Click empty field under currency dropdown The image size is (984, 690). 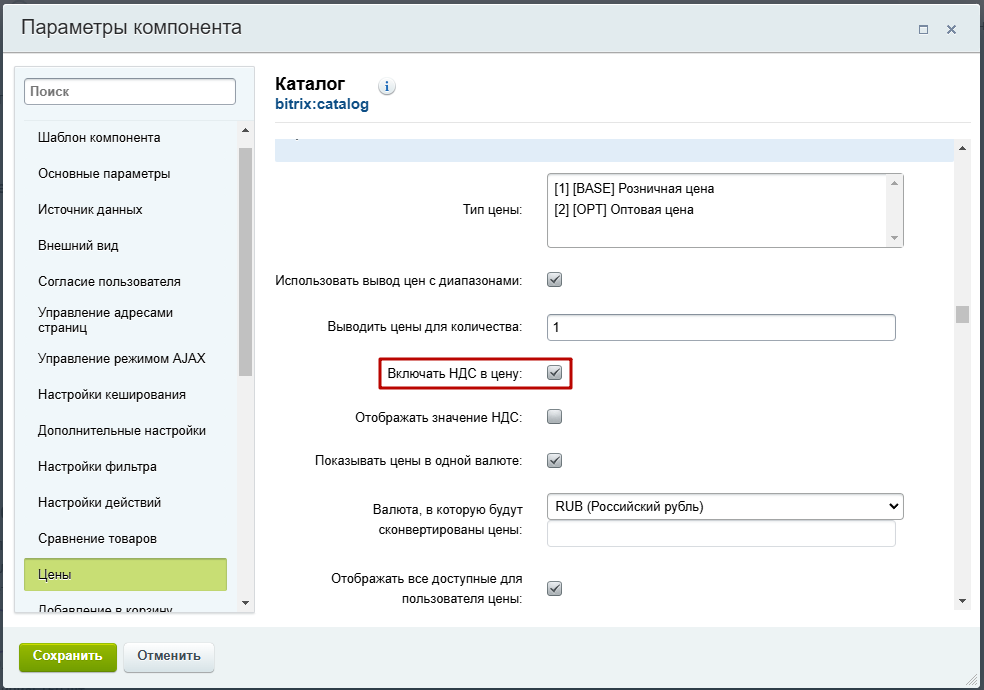point(721,534)
